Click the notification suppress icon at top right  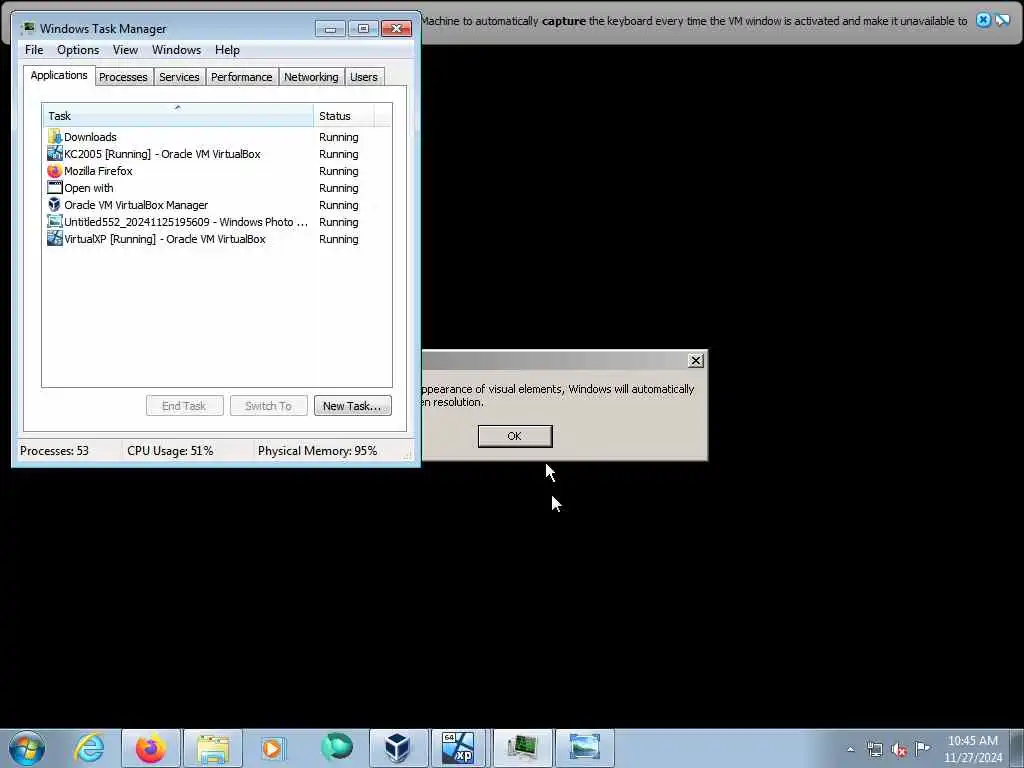pos(1002,20)
